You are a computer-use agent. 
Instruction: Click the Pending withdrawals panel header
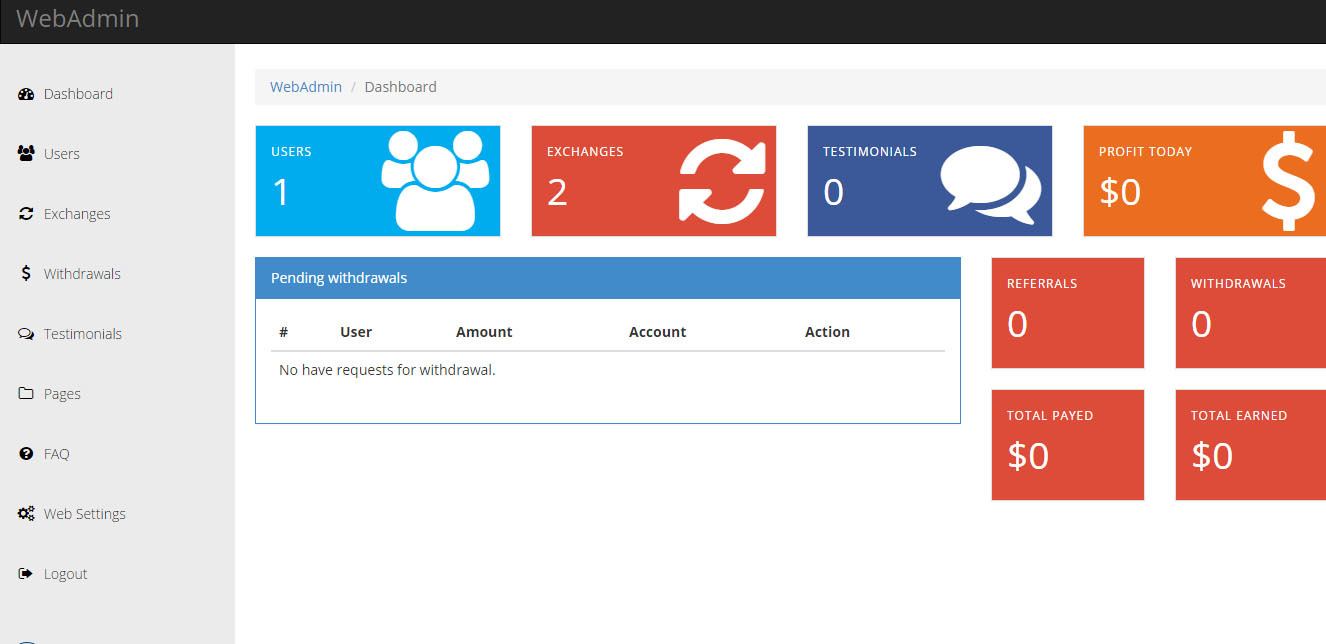click(608, 278)
